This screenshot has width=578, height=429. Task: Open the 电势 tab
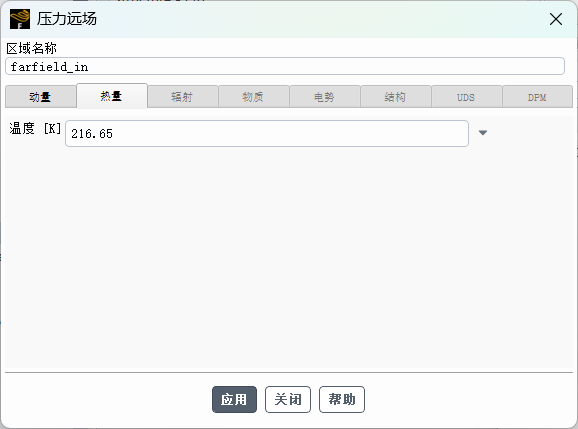point(325,97)
